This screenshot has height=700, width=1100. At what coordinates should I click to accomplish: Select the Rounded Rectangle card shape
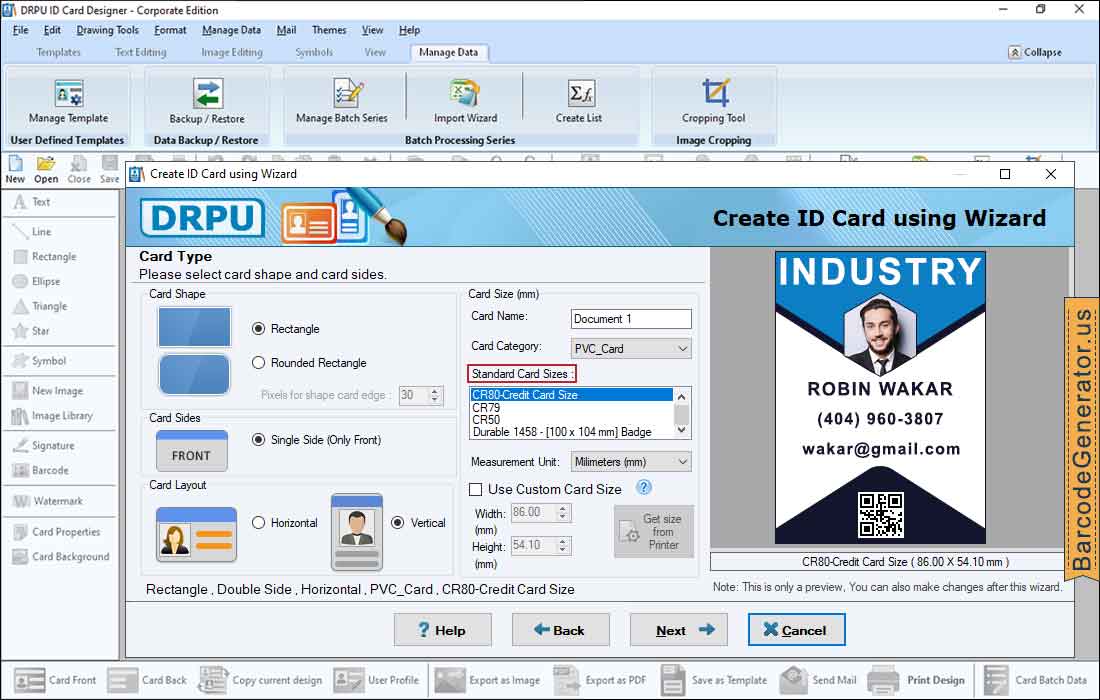click(x=259, y=363)
